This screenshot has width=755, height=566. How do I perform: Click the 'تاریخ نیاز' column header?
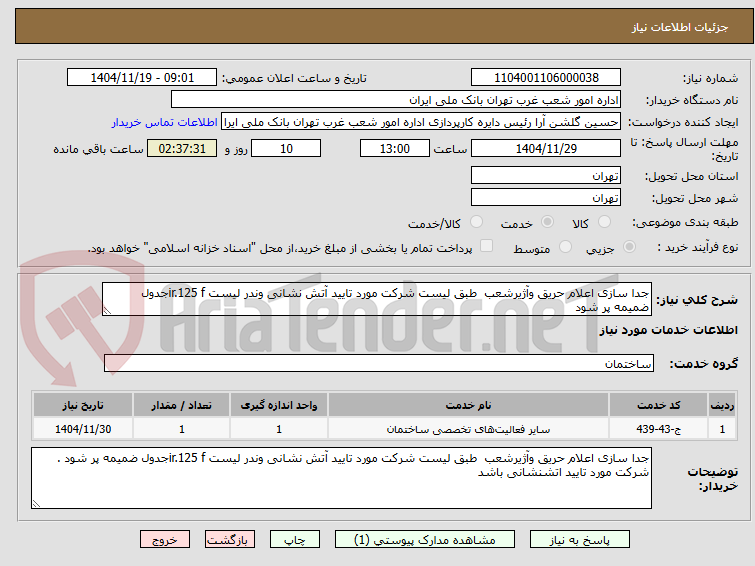83,405
